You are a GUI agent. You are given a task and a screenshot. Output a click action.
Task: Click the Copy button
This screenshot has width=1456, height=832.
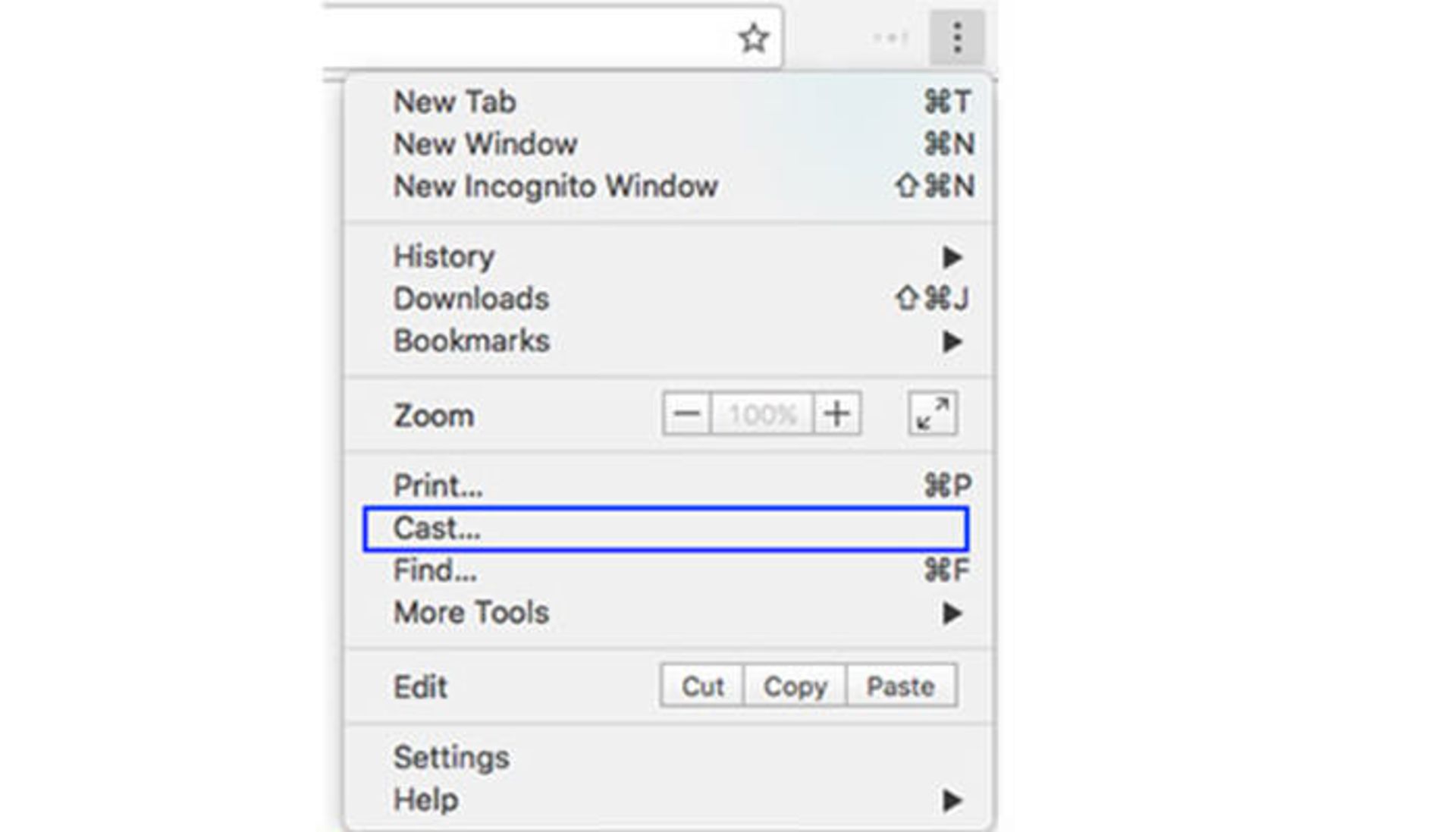[x=795, y=686]
